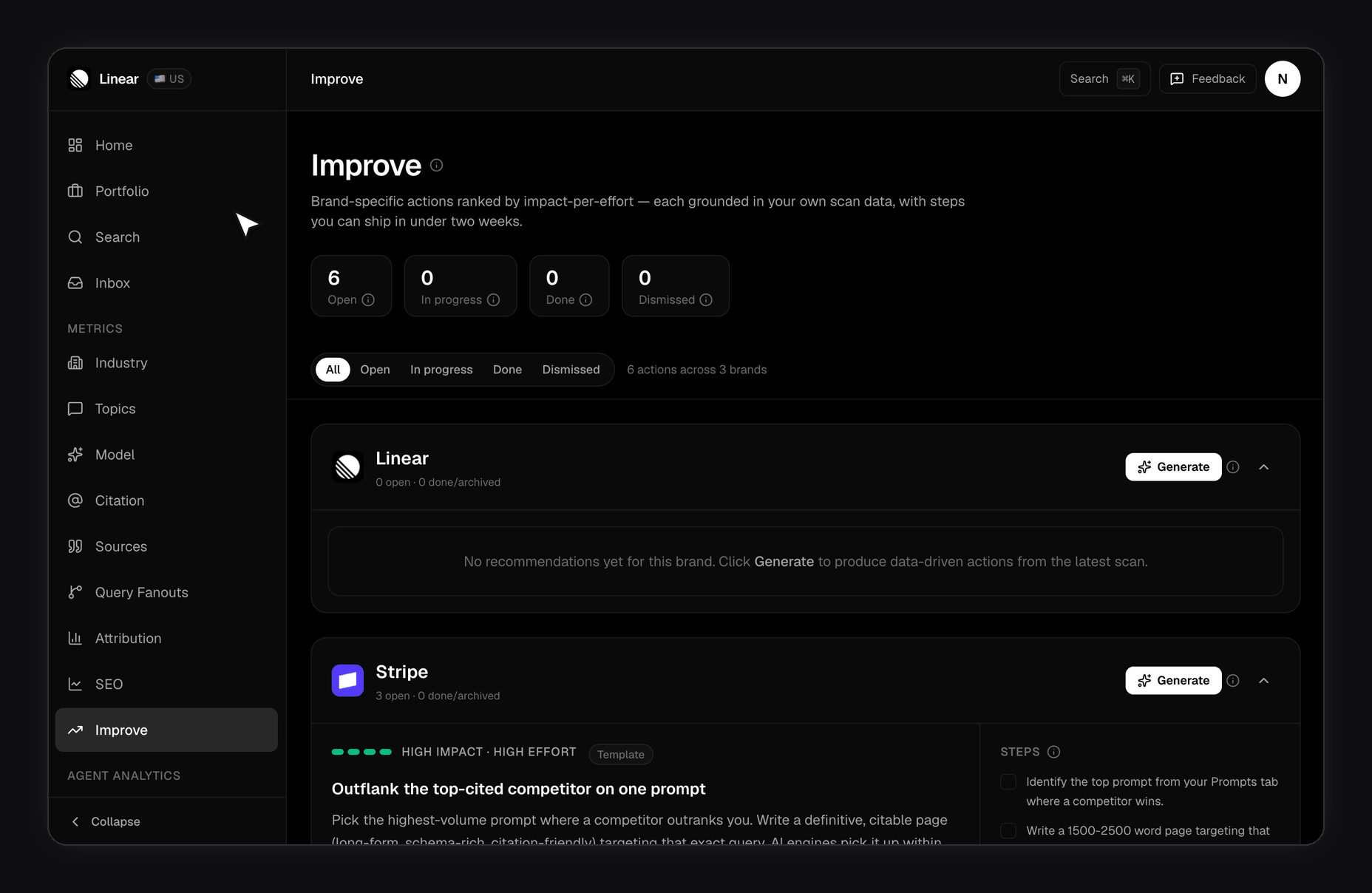Click the Home grid icon

75,146
